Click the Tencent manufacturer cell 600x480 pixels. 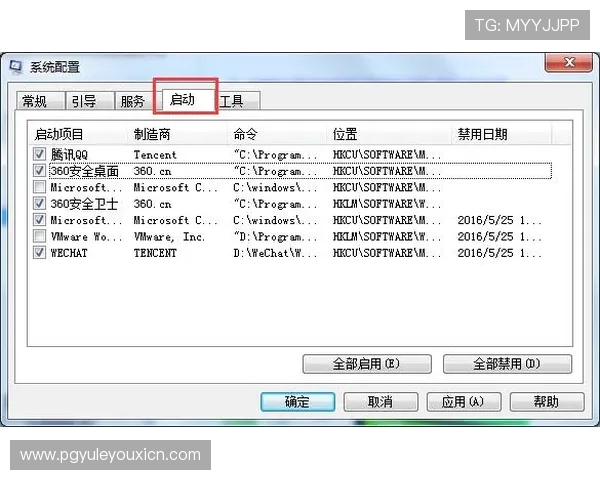click(155, 155)
